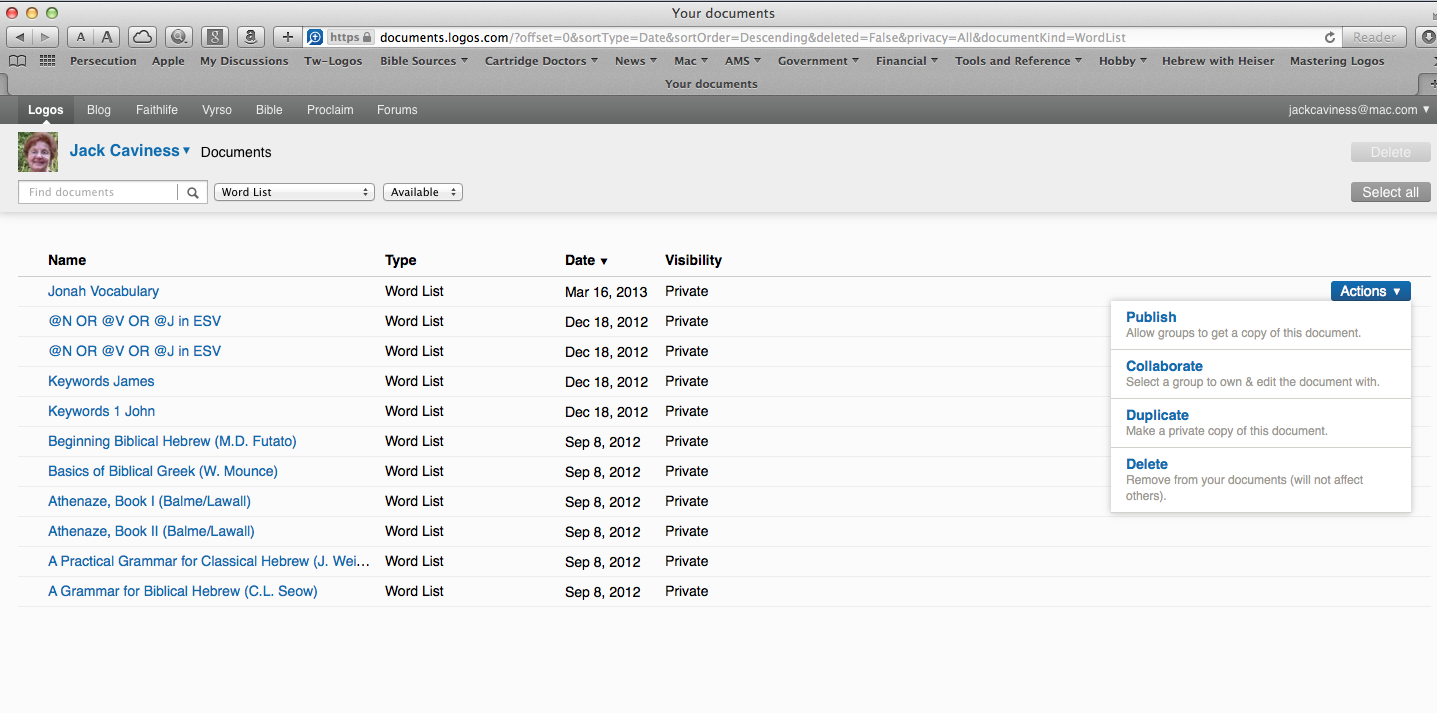The height and width of the screenshot is (713, 1437).
Task: Choose Delete from Actions menu
Action: coord(1260,480)
